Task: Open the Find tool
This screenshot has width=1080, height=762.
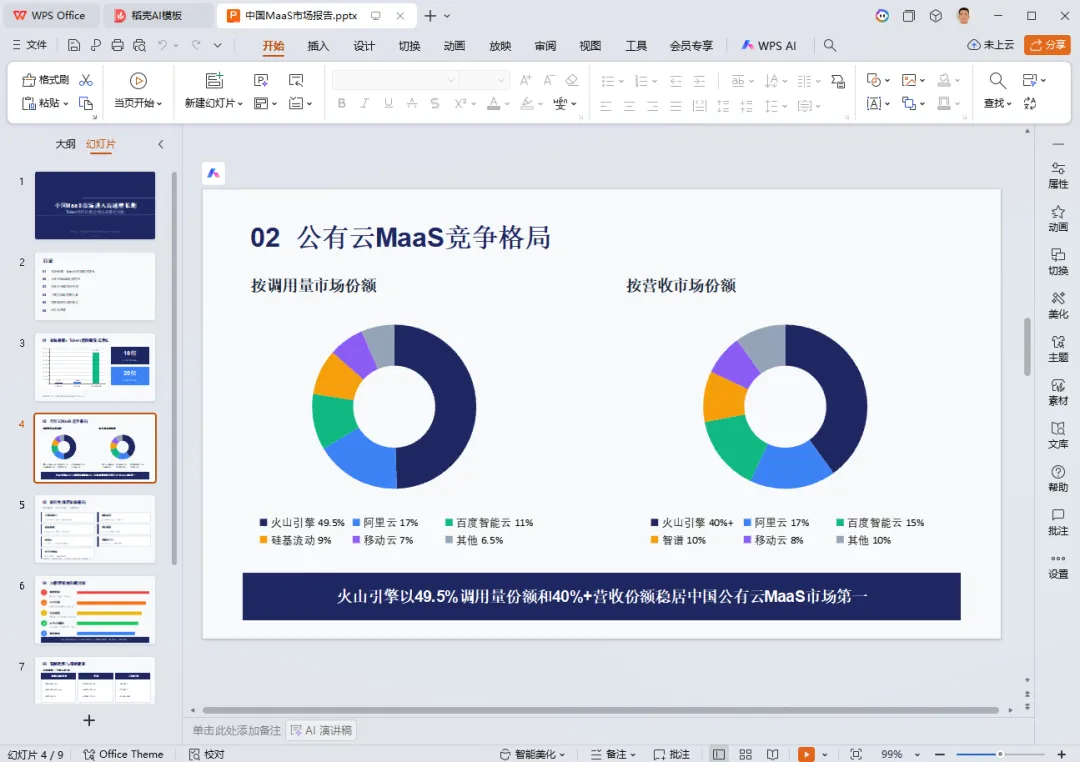Action: [997, 90]
